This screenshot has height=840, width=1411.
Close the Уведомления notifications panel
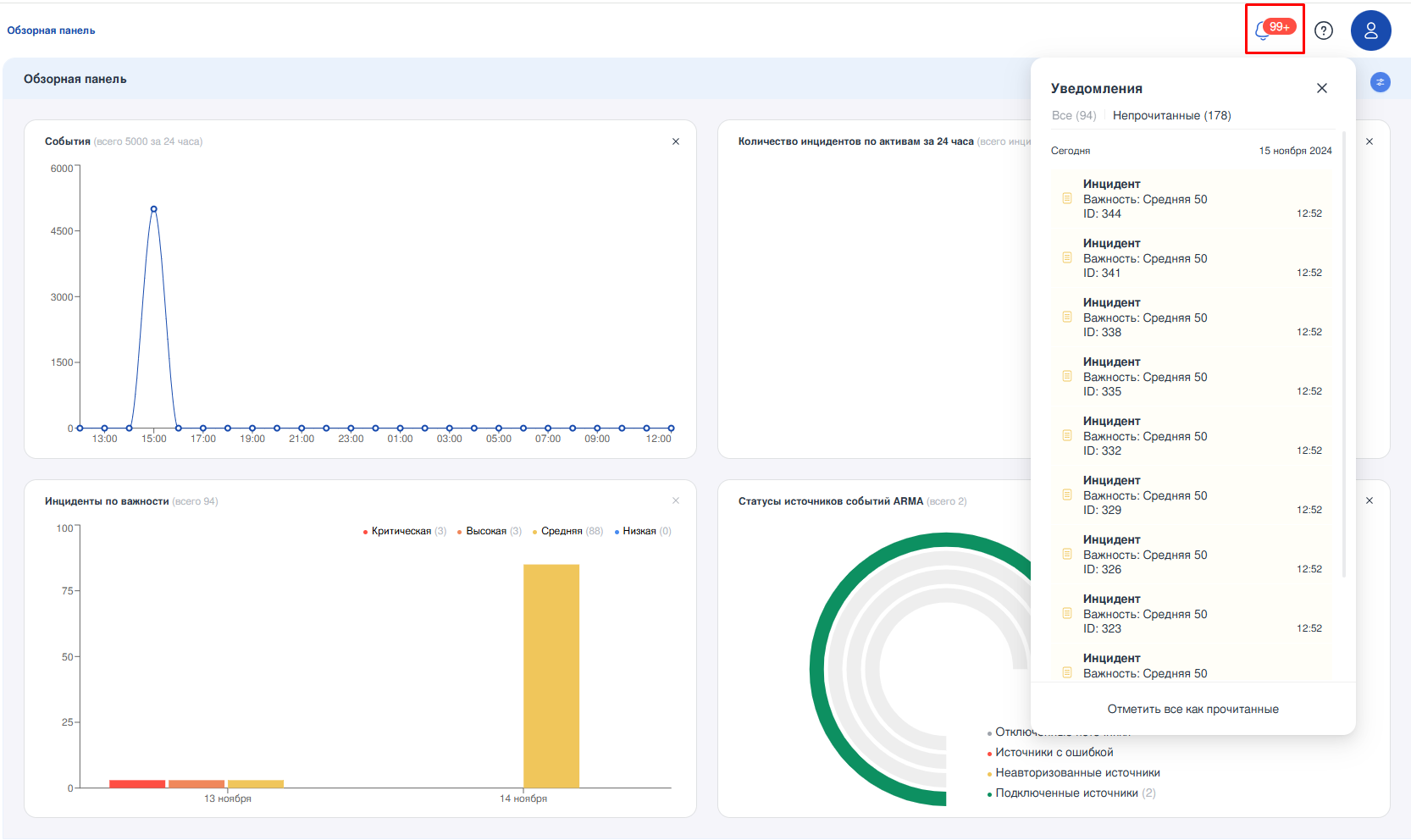(x=1321, y=88)
